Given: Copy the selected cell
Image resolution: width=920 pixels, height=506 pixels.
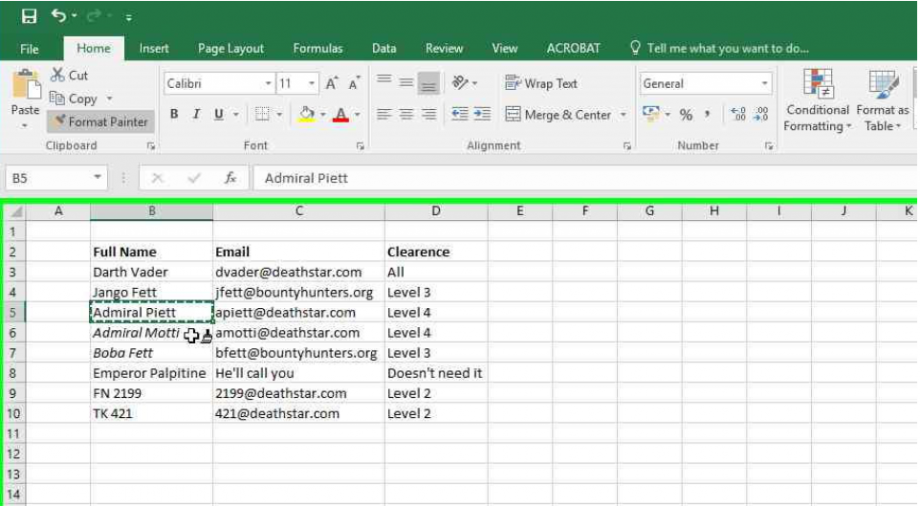Looking at the screenshot, I should coord(73,99).
